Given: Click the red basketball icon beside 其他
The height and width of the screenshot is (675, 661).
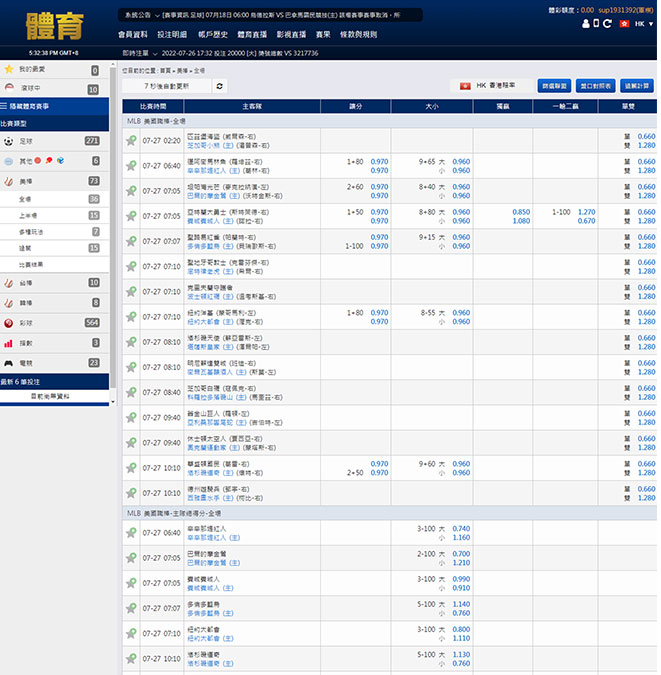Looking at the screenshot, I should click(x=38, y=161).
